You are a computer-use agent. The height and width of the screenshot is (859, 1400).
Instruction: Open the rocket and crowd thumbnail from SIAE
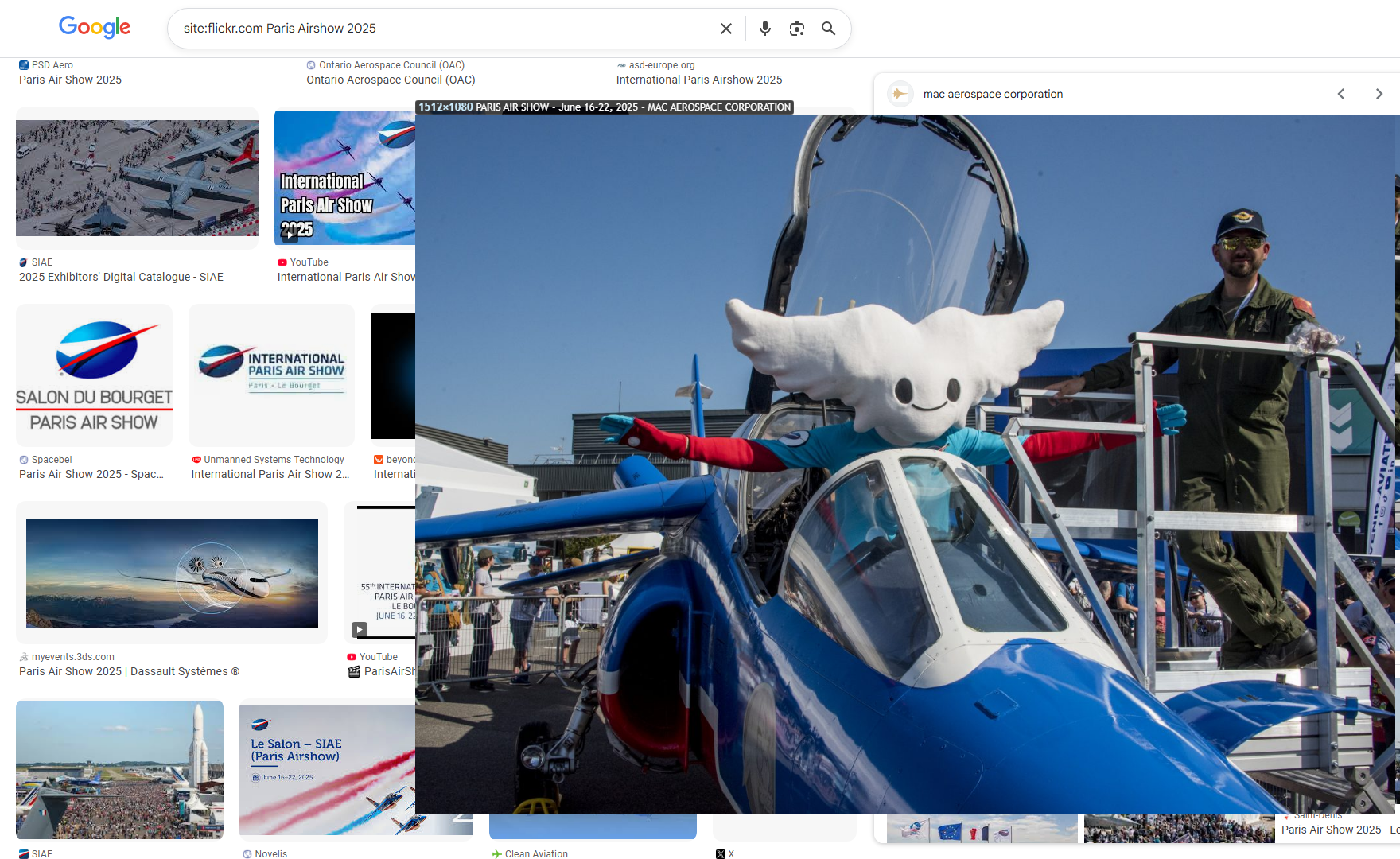tap(119, 769)
